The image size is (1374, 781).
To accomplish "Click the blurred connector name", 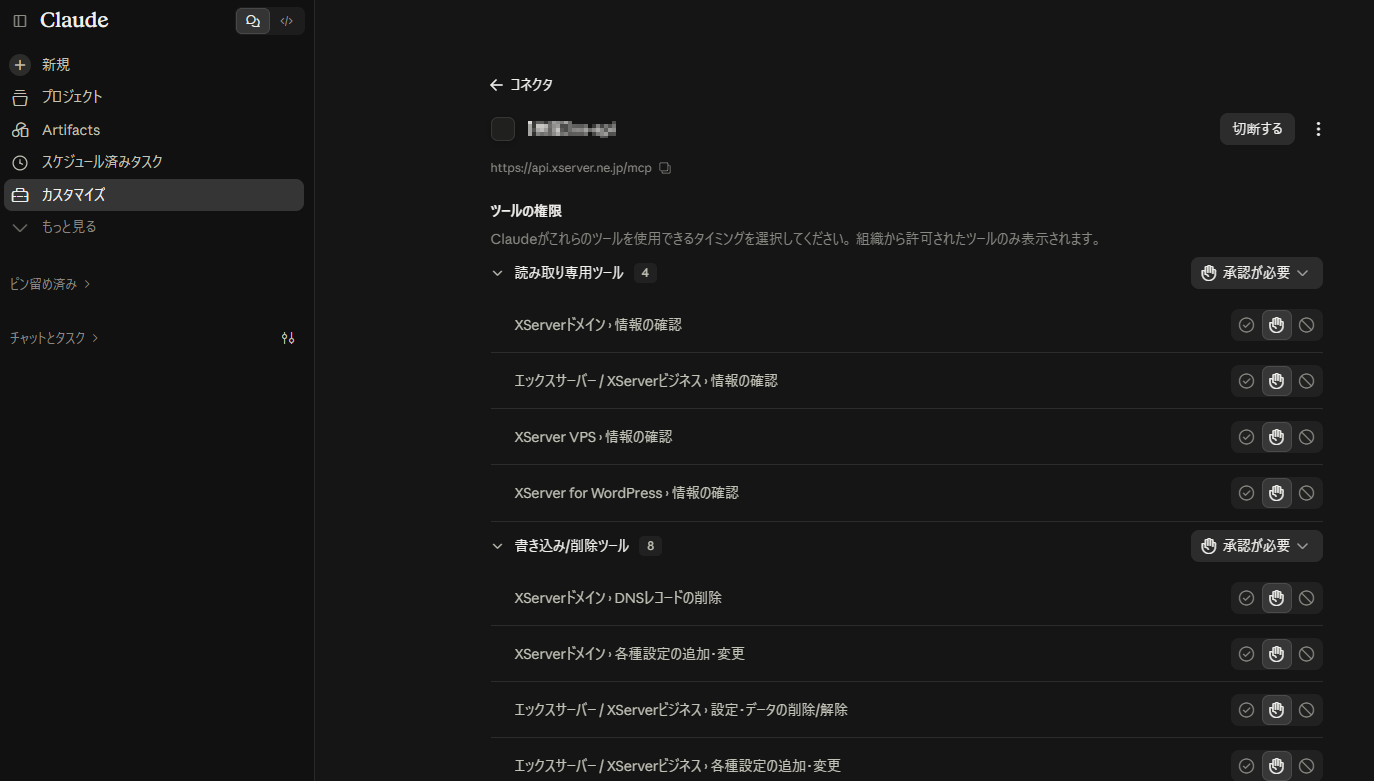I will (x=572, y=129).
